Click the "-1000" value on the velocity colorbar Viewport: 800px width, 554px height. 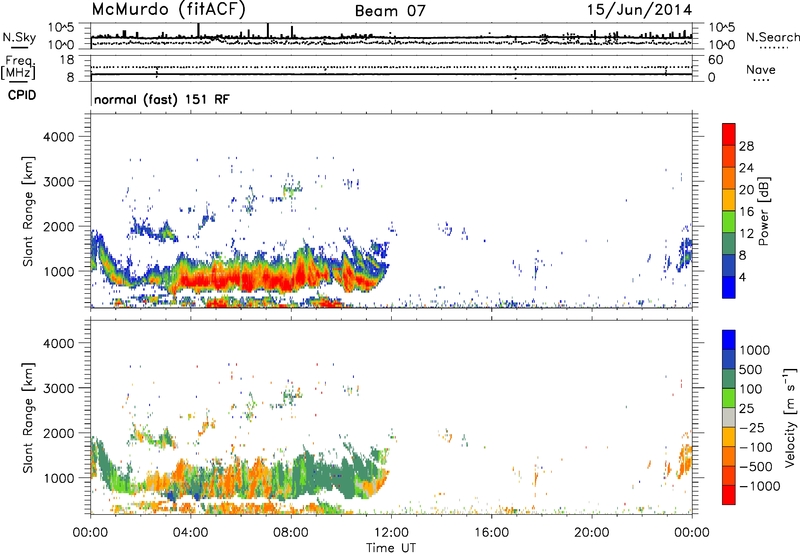click(x=759, y=486)
